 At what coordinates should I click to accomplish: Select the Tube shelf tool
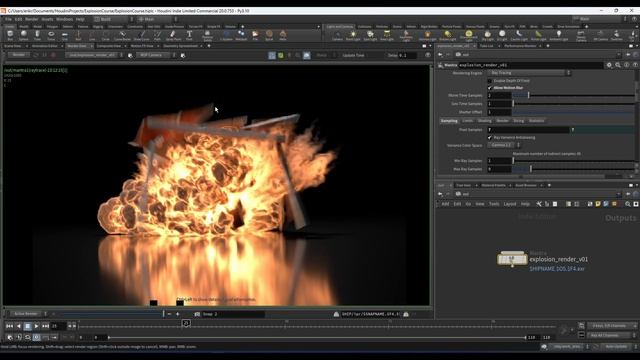click(x=37, y=36)
